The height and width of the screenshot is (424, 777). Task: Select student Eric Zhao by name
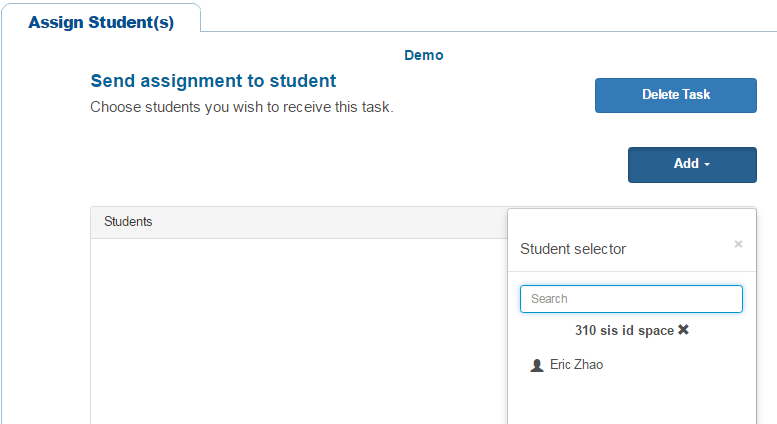pyautogui.click(x=577, y=365)
